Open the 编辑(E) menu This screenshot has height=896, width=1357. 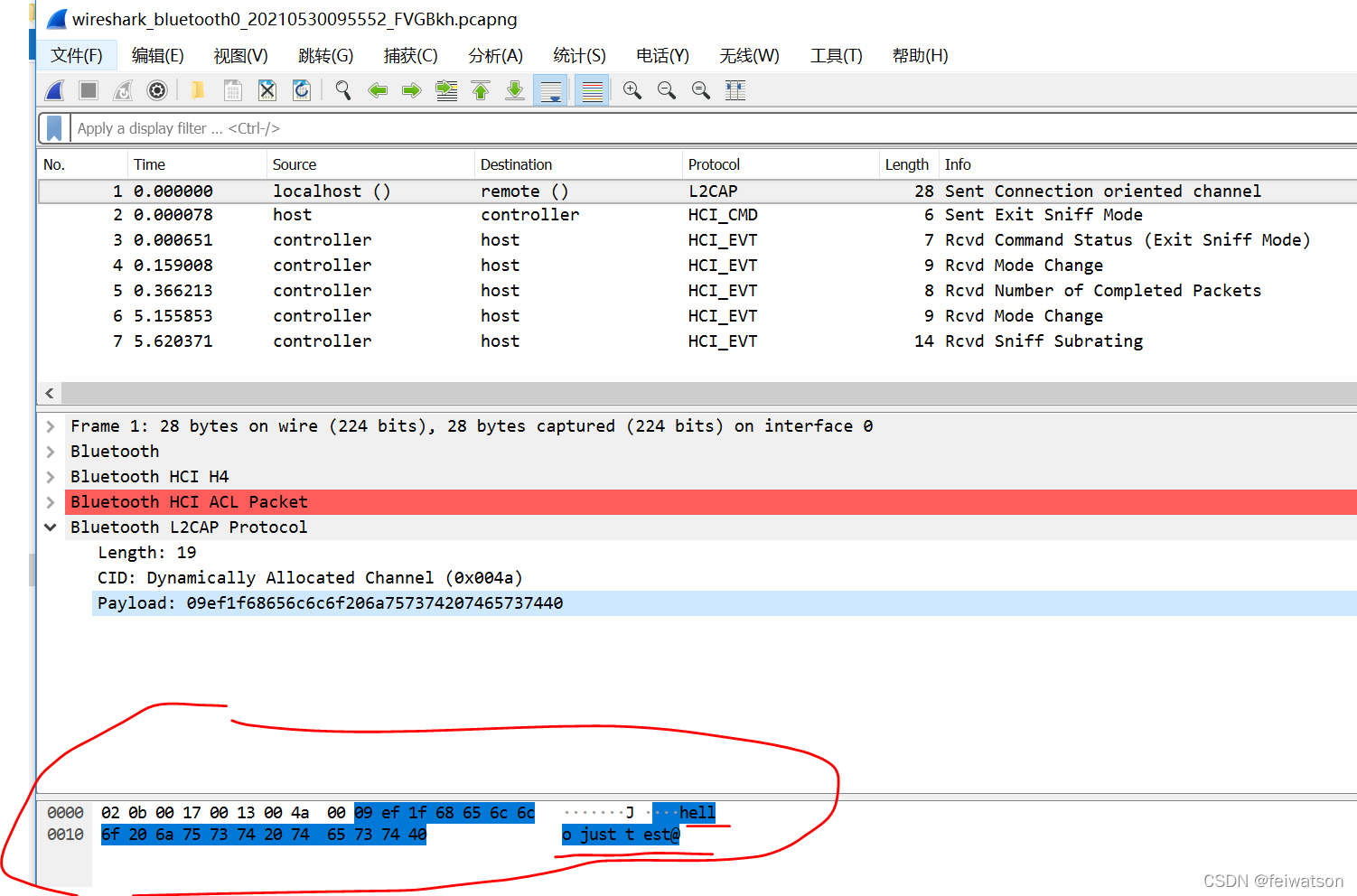pos(158,56)
